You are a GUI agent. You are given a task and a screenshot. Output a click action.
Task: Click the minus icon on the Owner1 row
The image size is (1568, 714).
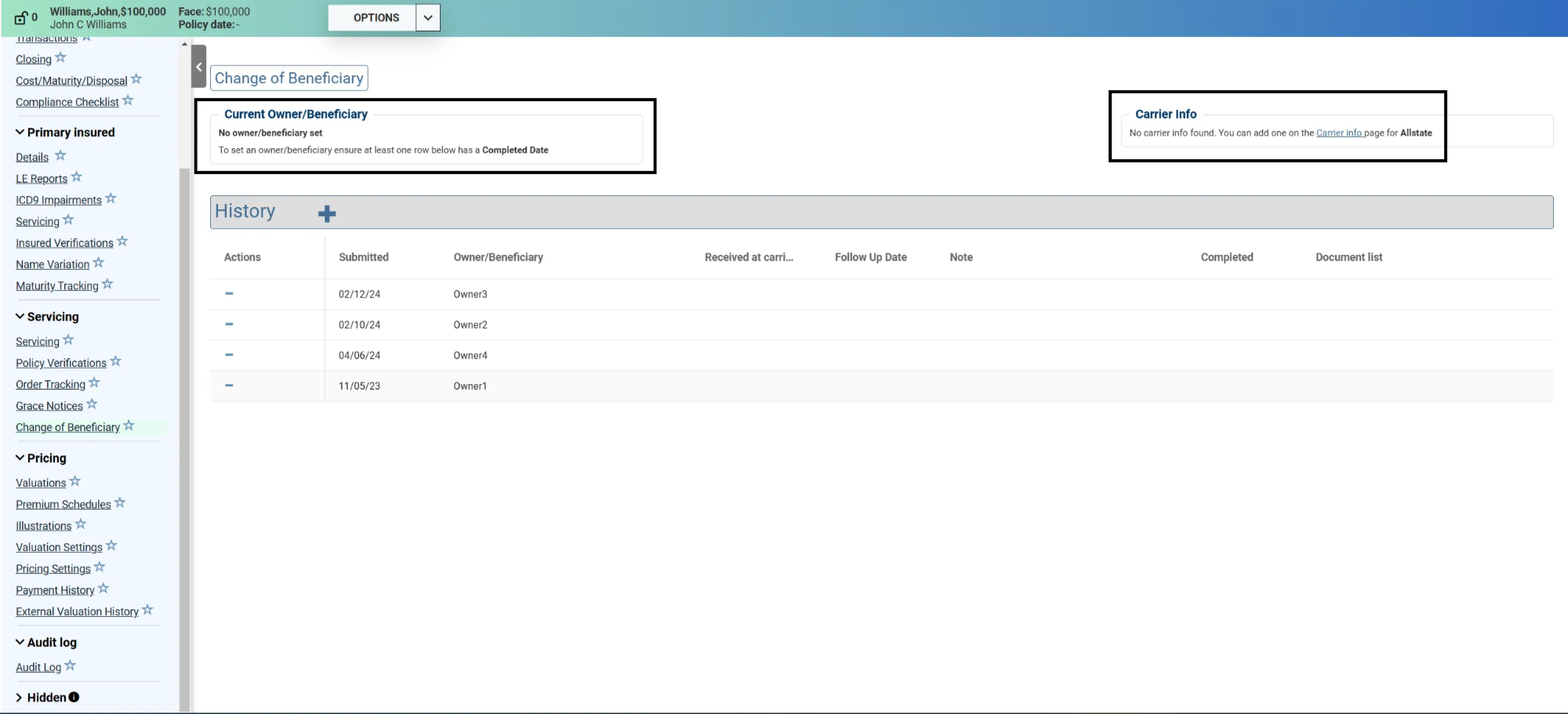(229, 386)
